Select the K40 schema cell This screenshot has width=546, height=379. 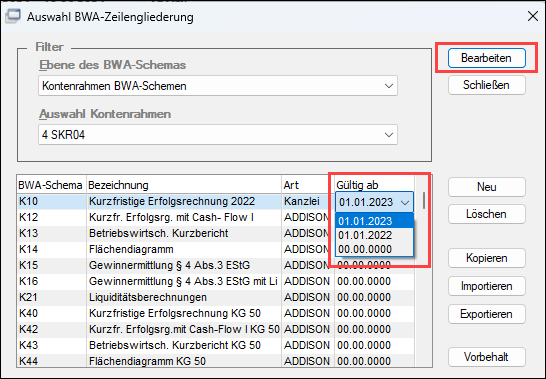(52, 314)
